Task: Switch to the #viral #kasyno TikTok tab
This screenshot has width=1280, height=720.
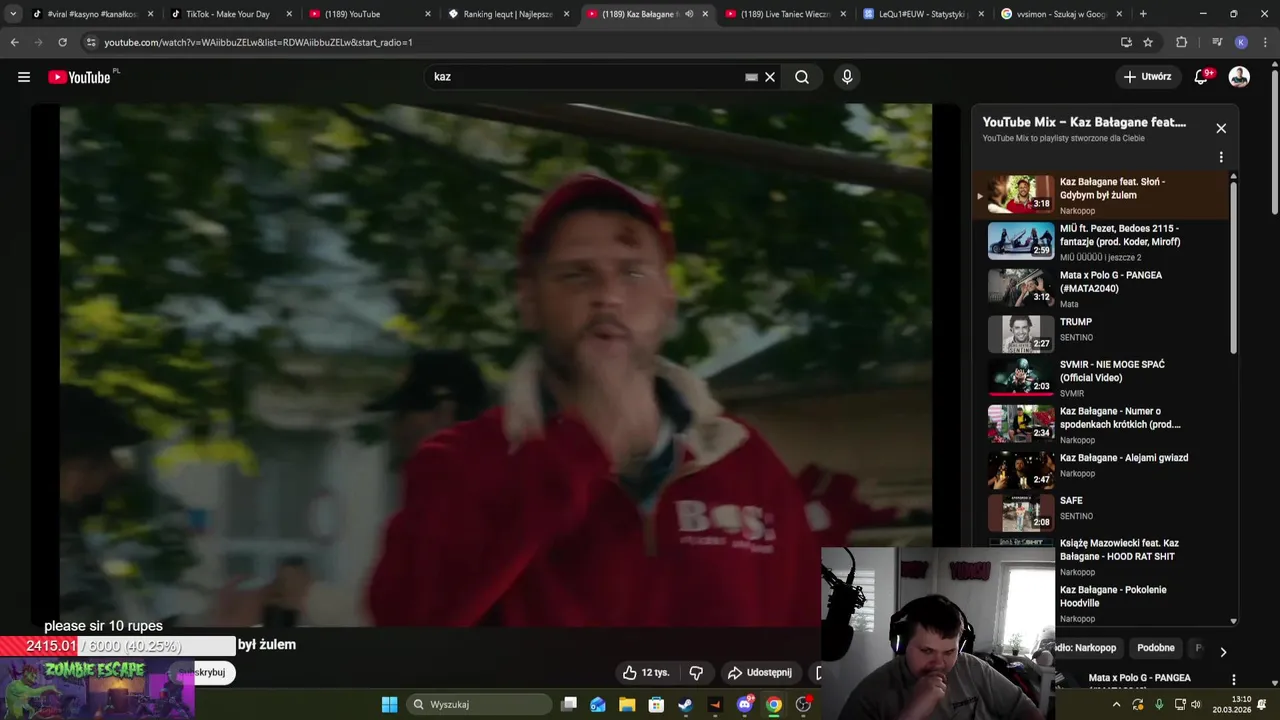Action: click(90, 14)
